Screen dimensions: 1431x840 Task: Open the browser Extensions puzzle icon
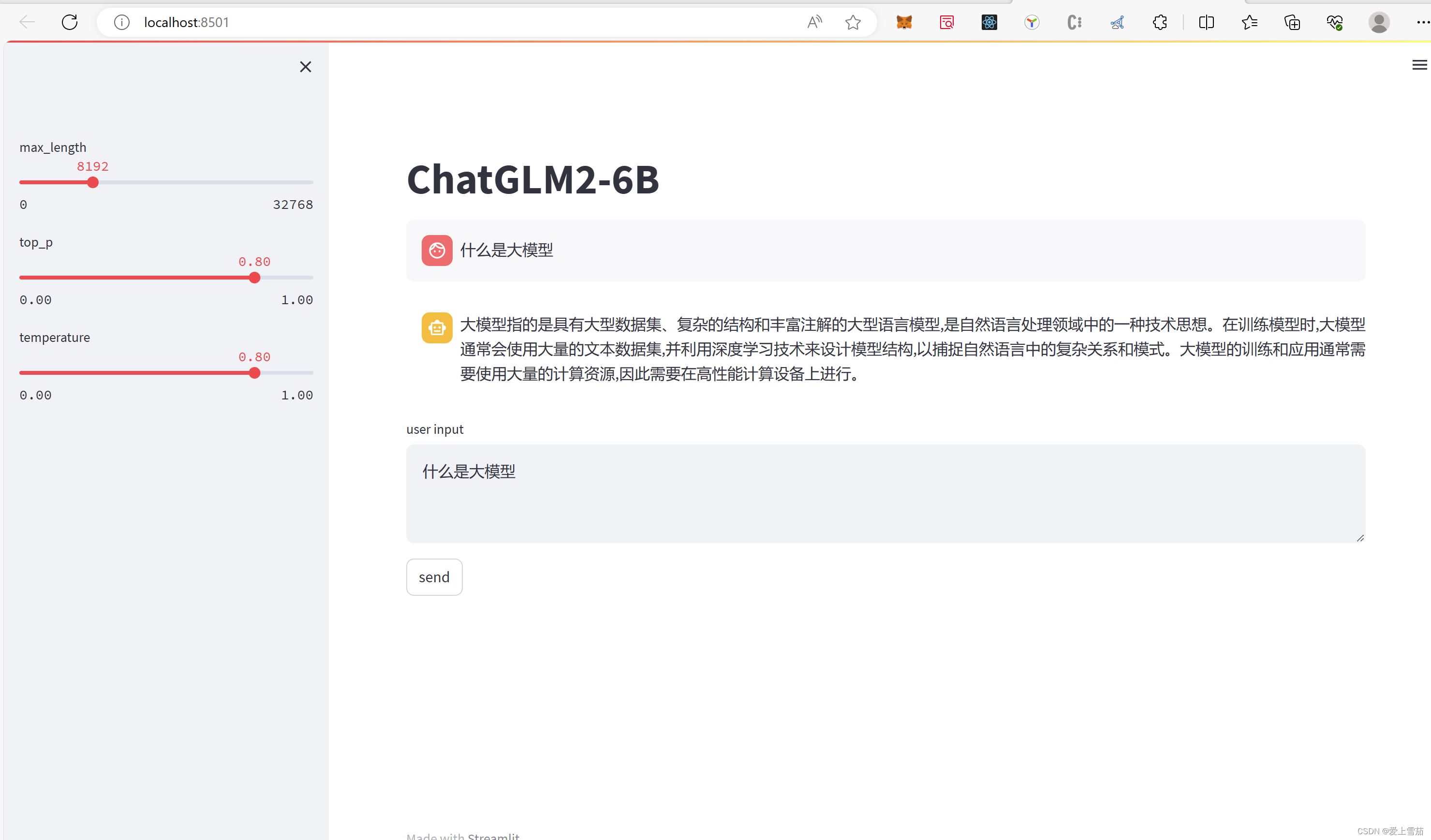coord(1160,22)
